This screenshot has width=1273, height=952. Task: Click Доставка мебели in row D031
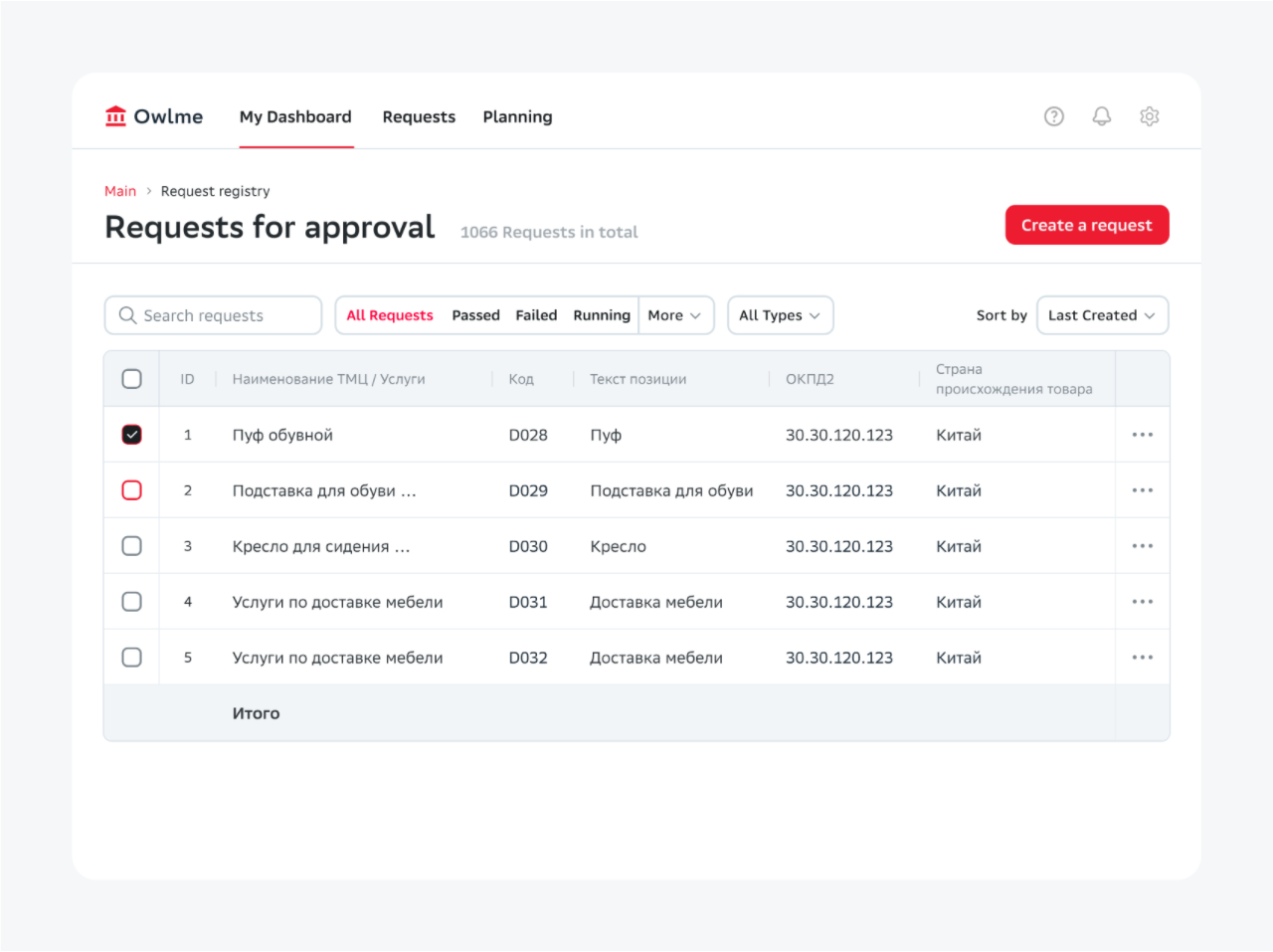pos(656,602)
